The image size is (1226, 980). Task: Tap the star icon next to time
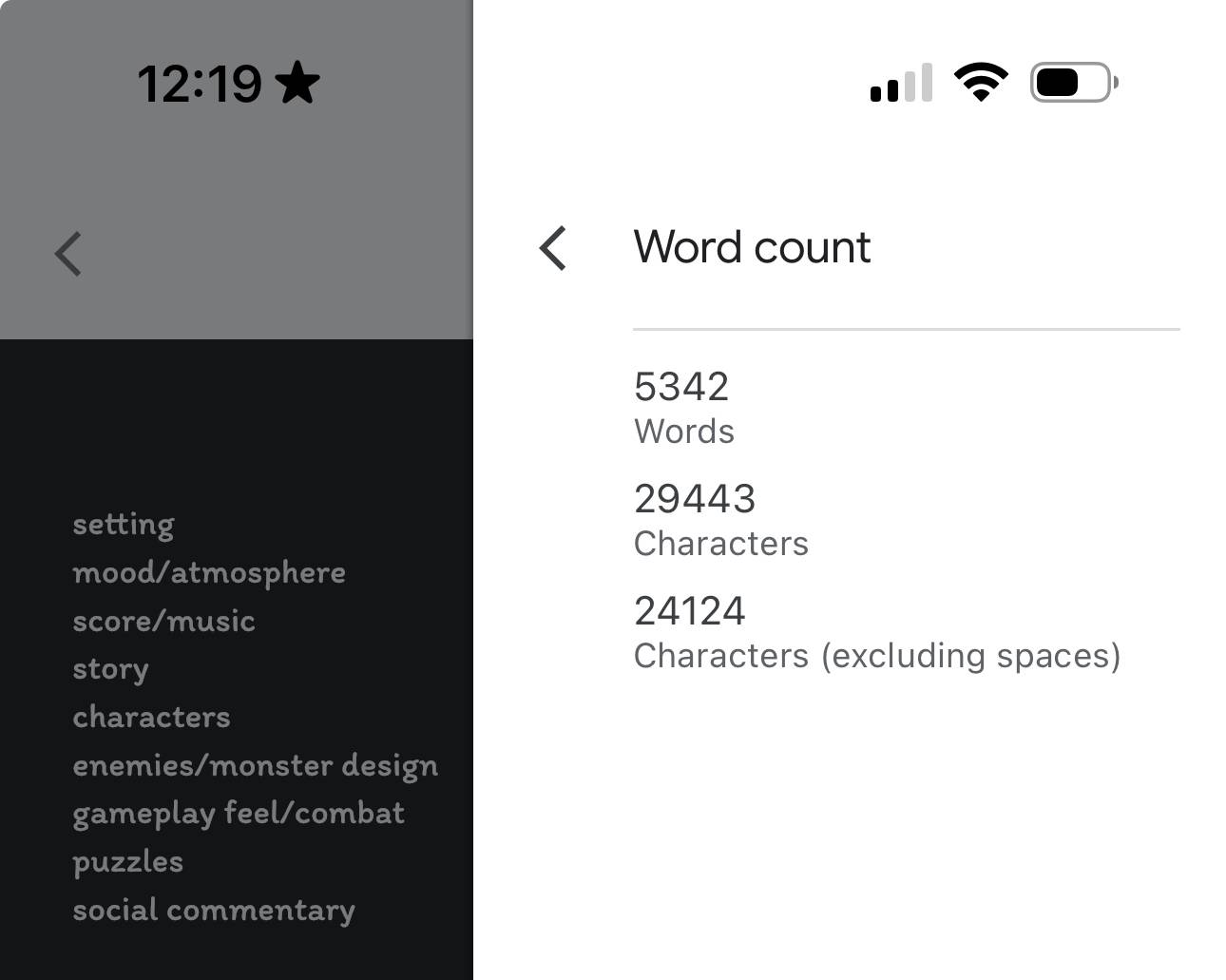[297, 83]
